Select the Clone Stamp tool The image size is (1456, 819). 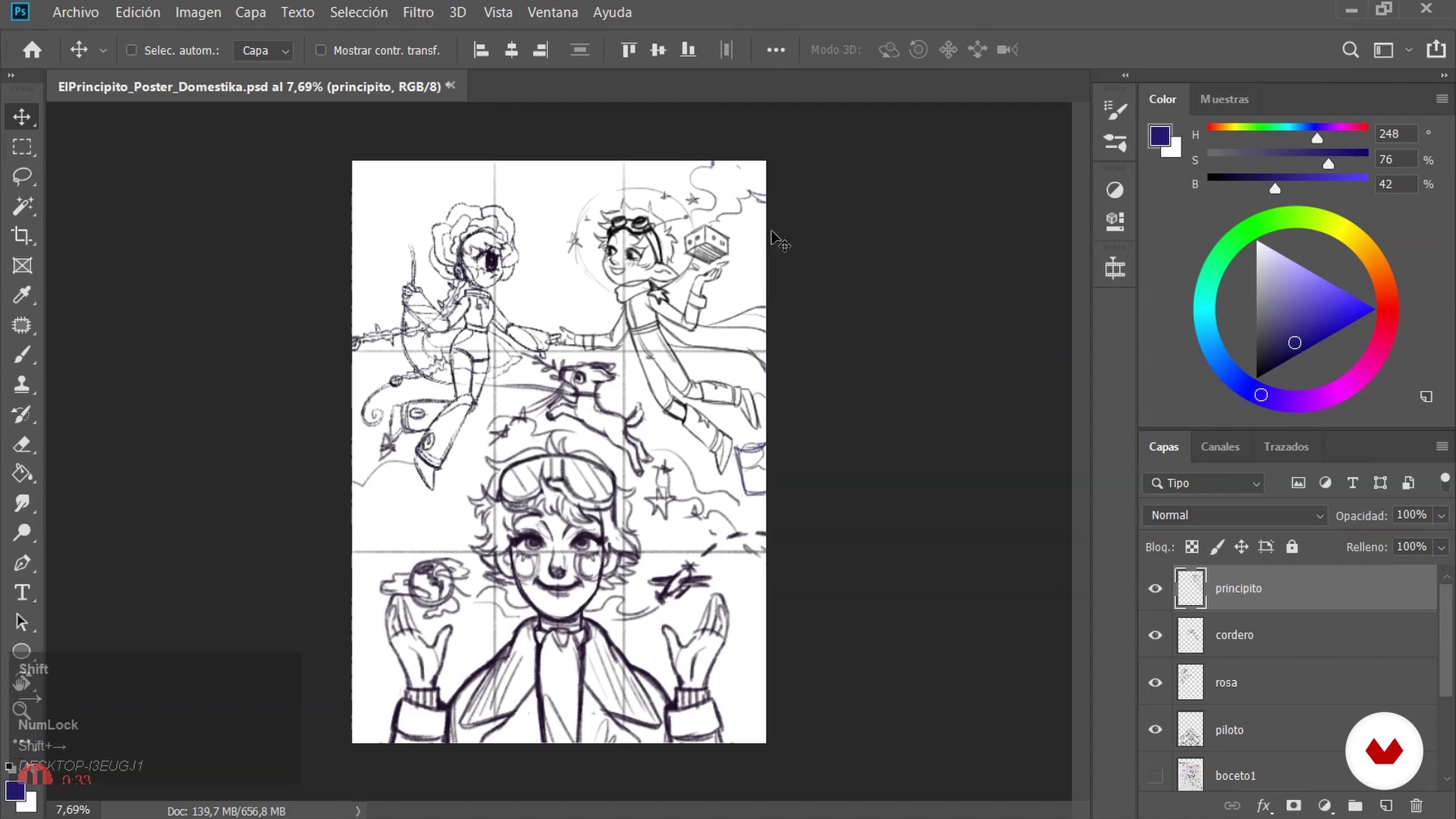tap(22, 384)
